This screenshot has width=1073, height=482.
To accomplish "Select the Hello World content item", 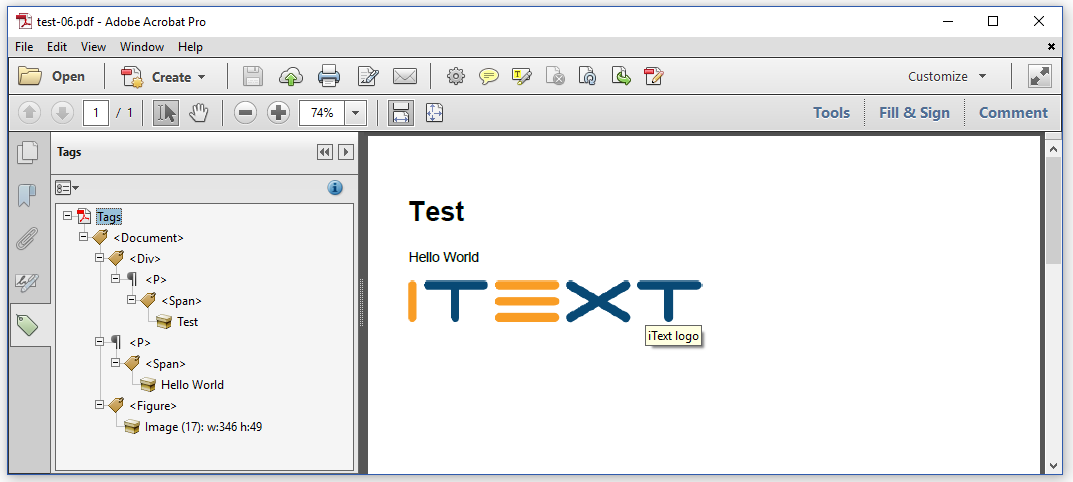I will (192, 385).
